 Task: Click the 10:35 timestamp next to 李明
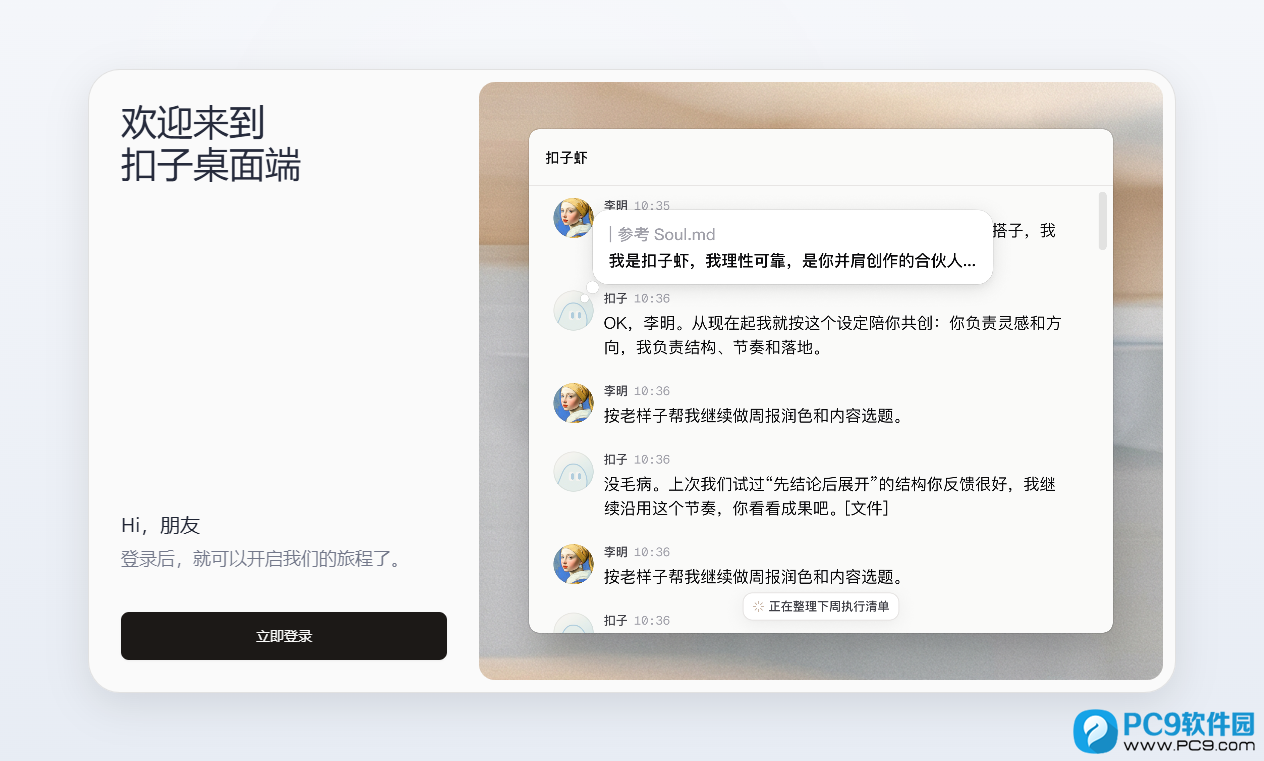(x=652, y=206)
